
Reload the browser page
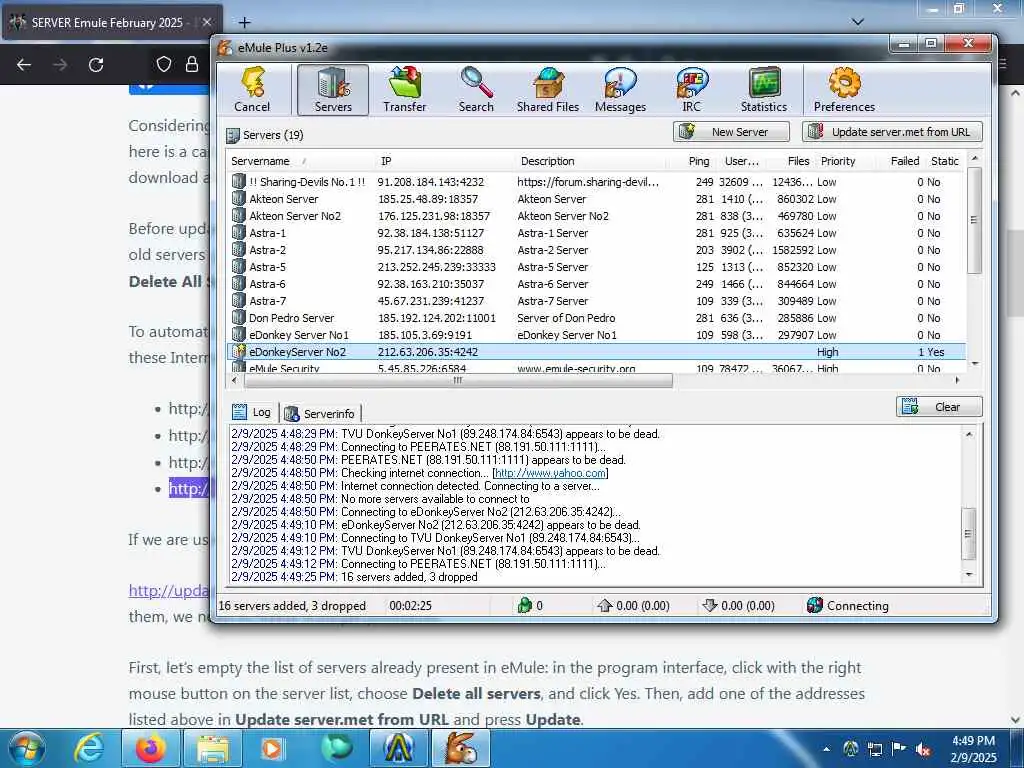click(x=96, y=64)
